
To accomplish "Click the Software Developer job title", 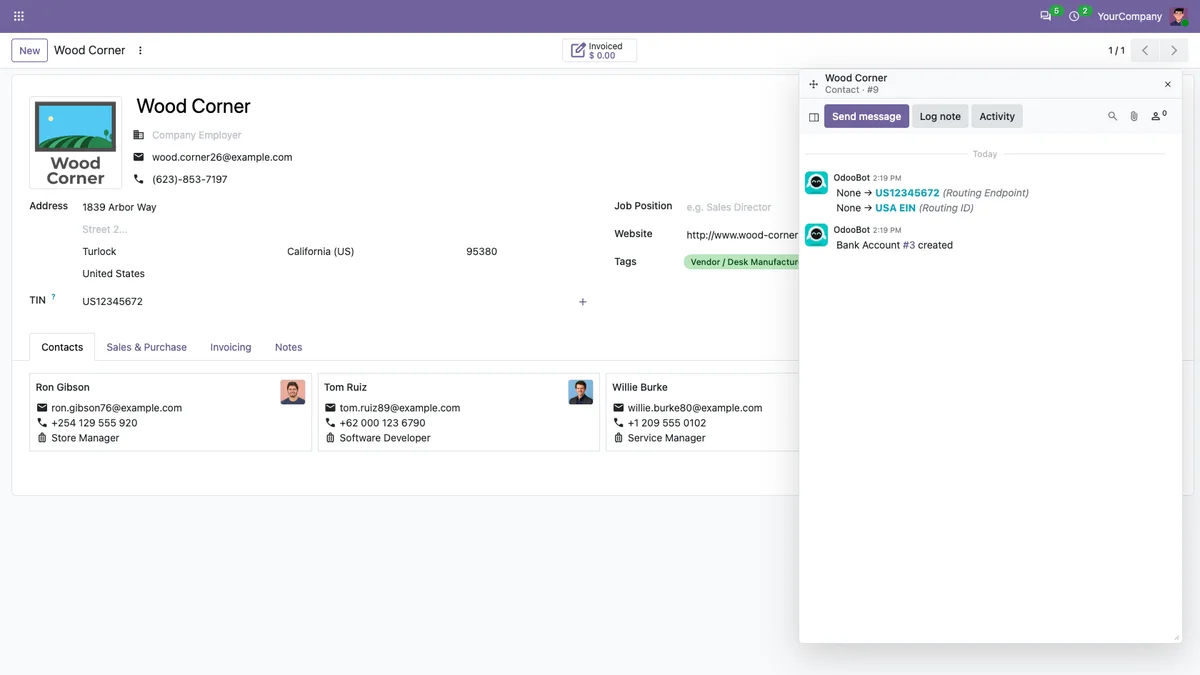I will click(x=385, y=438).
